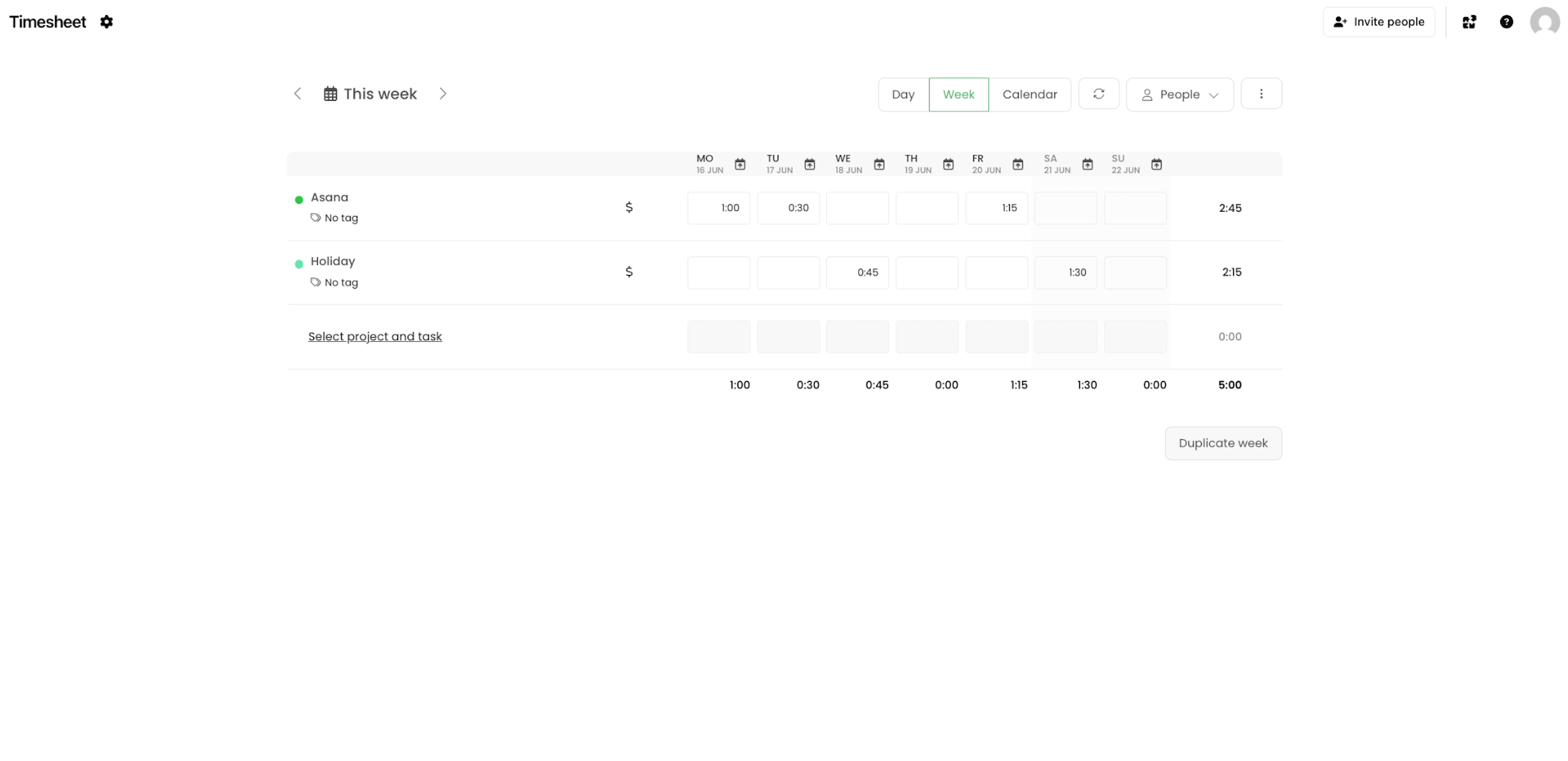The width and height of the screenshot is (1568, 761).
Task: Open the apps integrations icon in header
Action: (1469, 22)
